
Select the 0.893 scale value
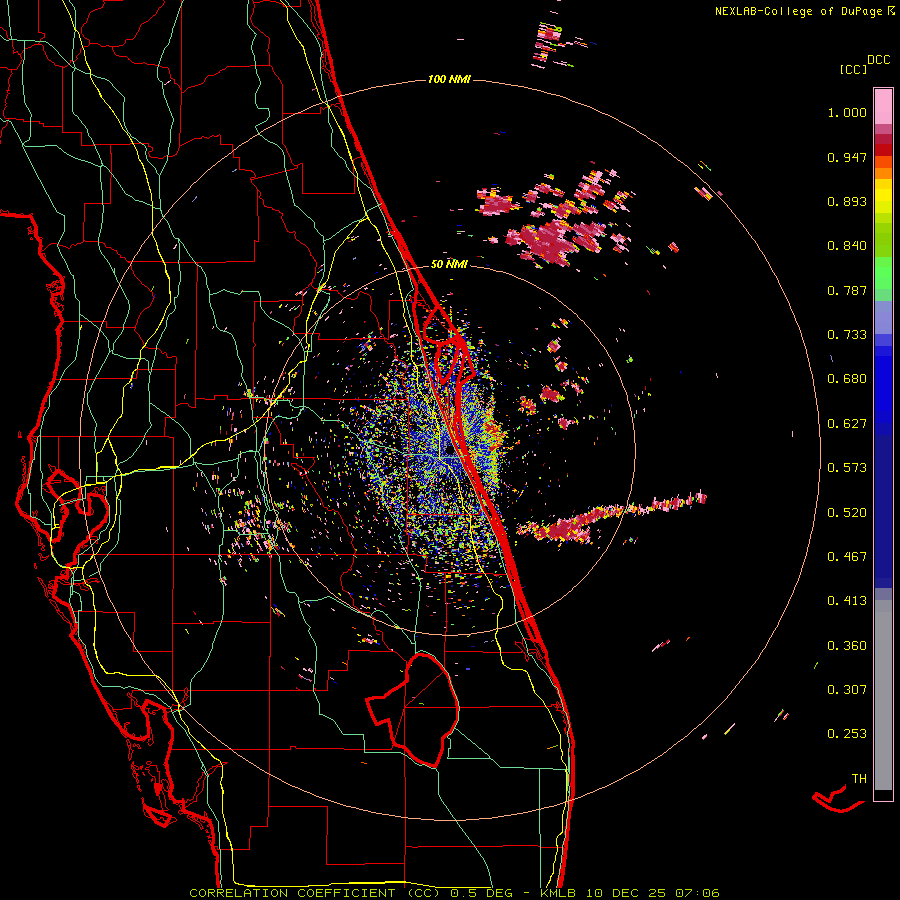tap(847, 201)
